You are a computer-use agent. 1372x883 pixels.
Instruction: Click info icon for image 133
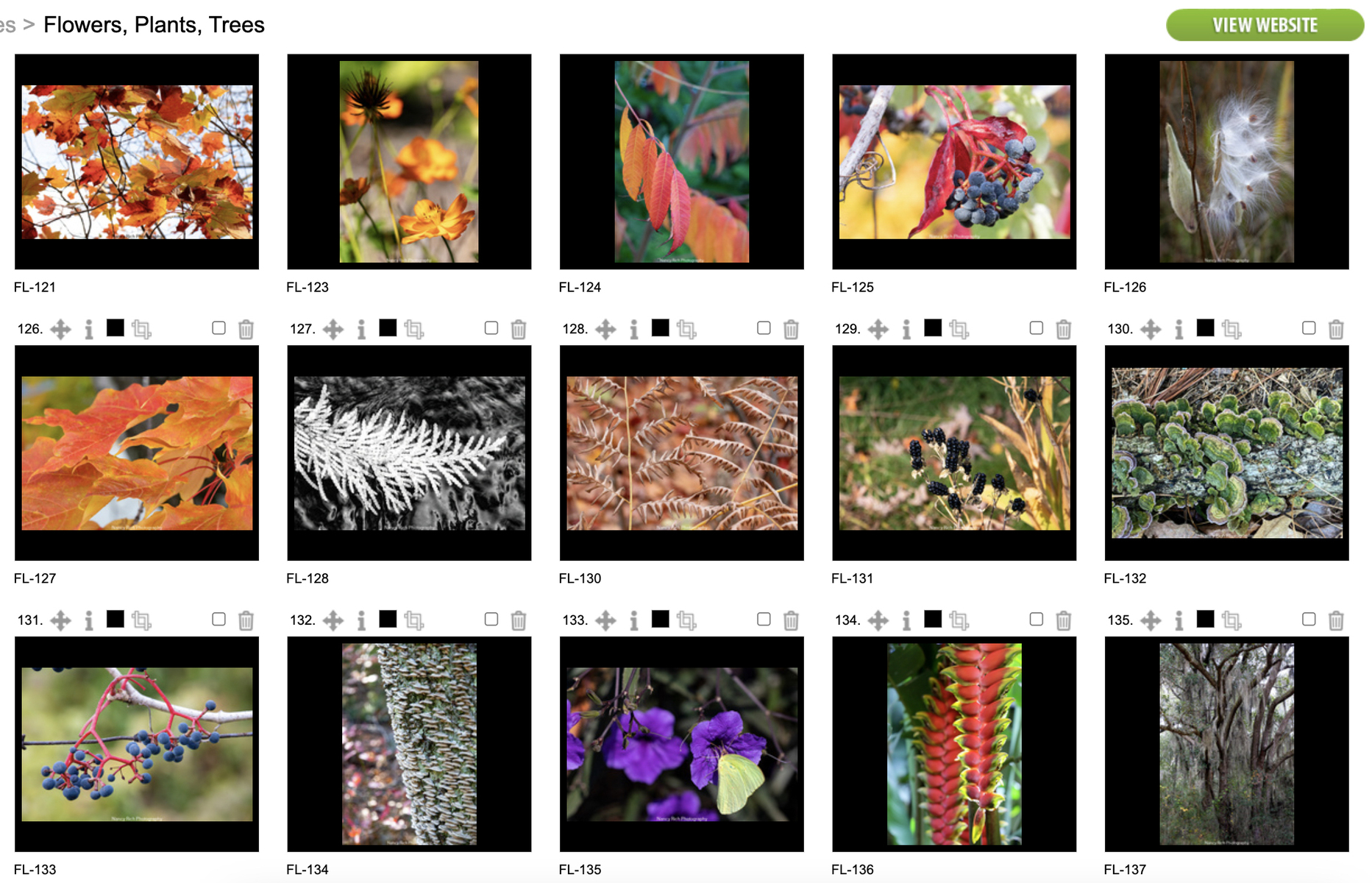tap(634, 620)
